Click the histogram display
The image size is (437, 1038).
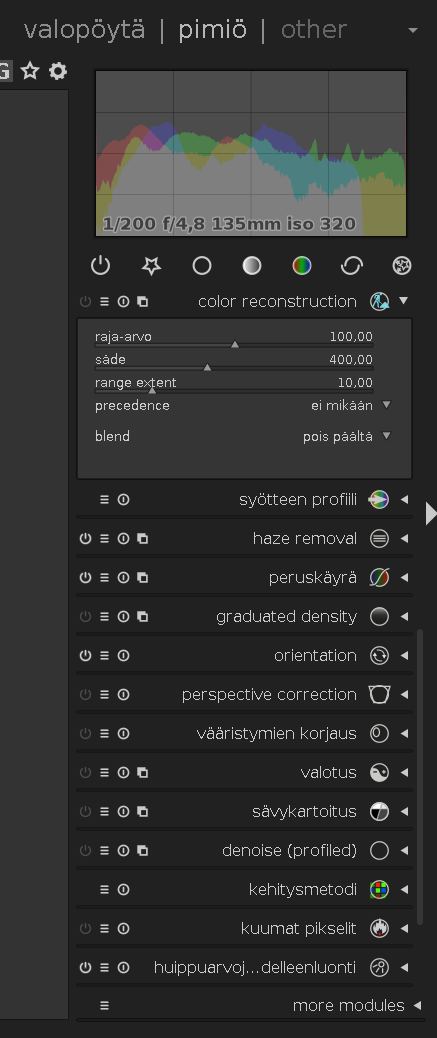(x=251, y=154)
